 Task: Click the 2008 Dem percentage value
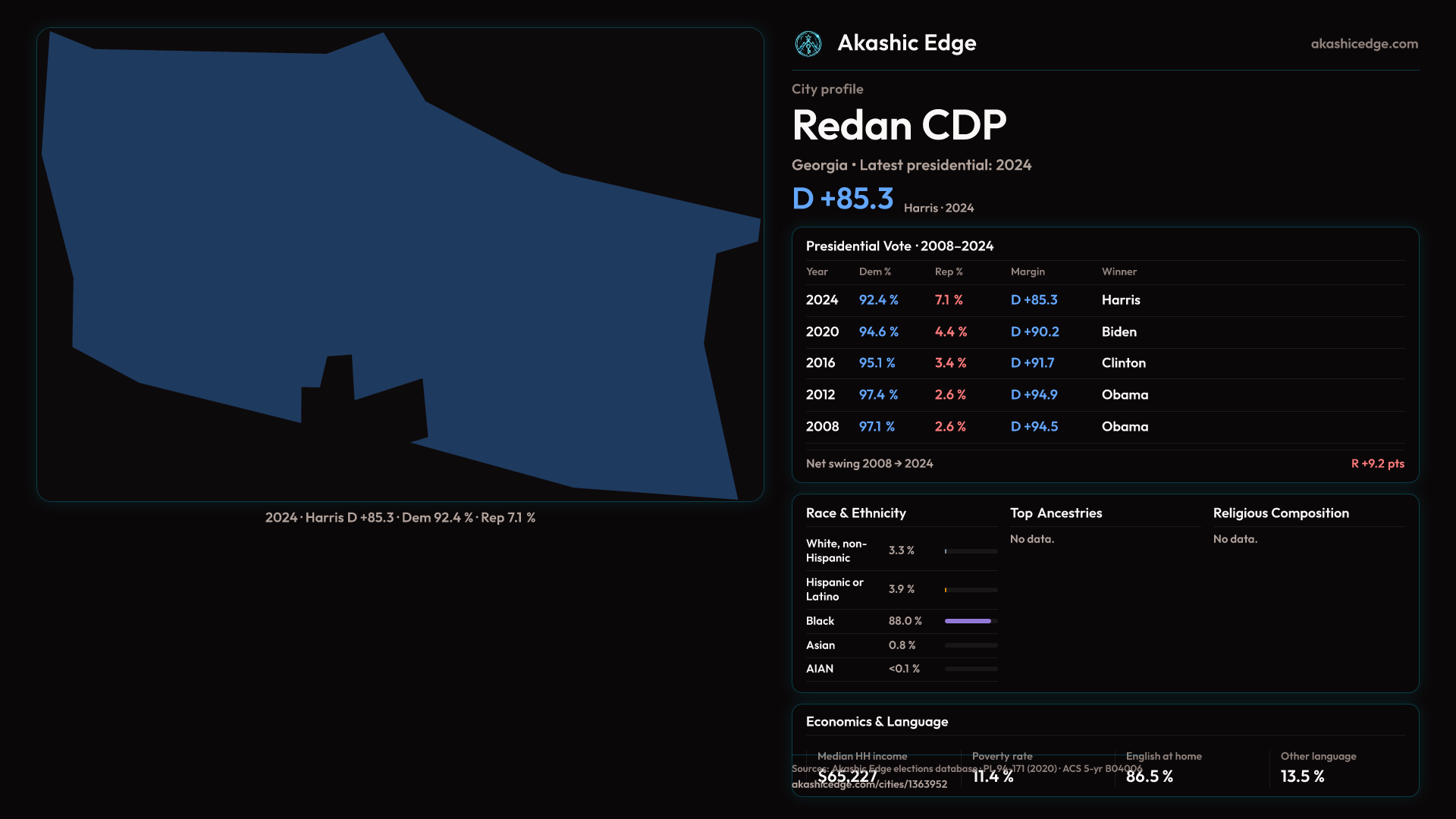click(x=877, y=427)
